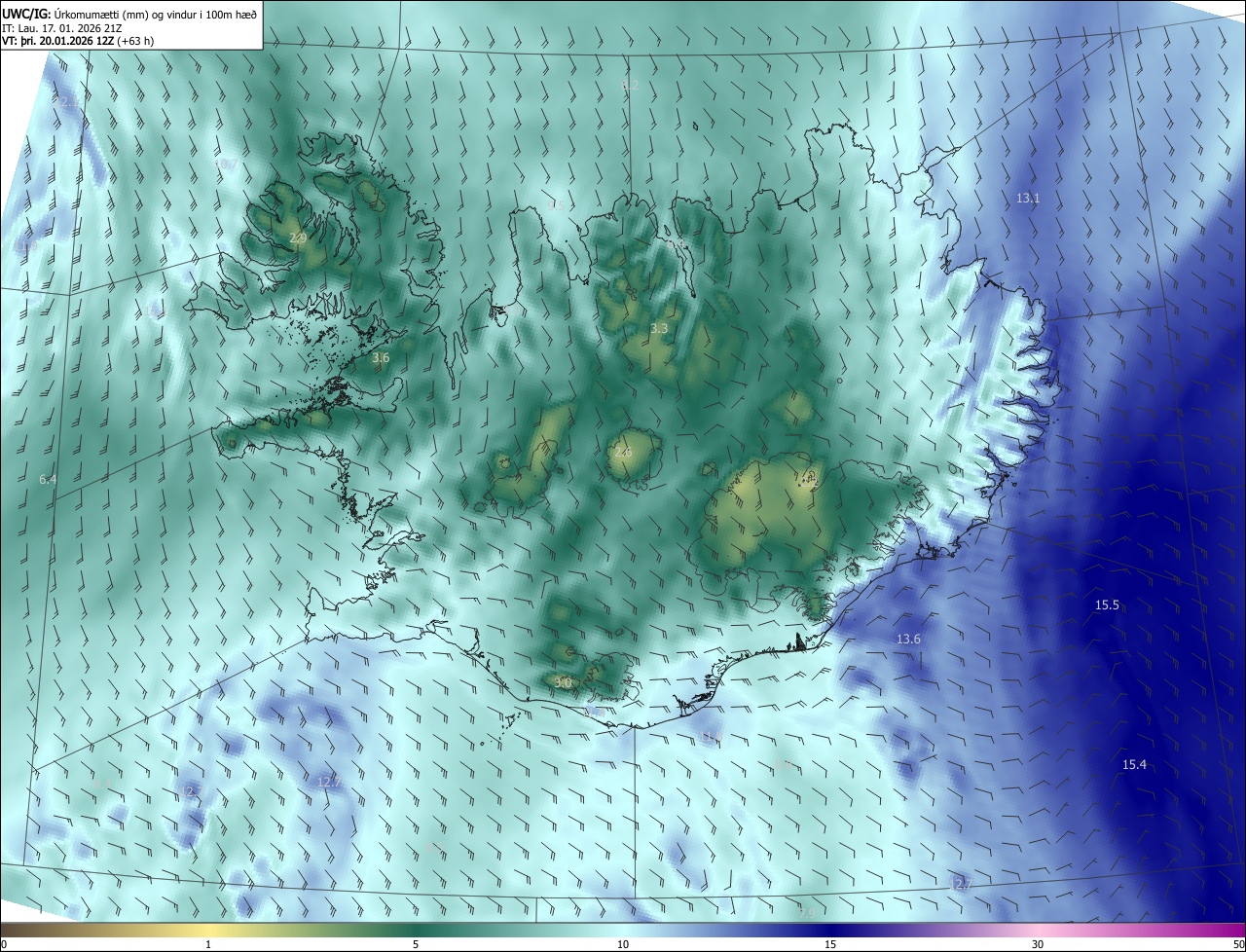The width and height of the screenshot is (1246, 952).
Task: Click the 50 tick label on the color scale
Action: tap(1238, 944)
